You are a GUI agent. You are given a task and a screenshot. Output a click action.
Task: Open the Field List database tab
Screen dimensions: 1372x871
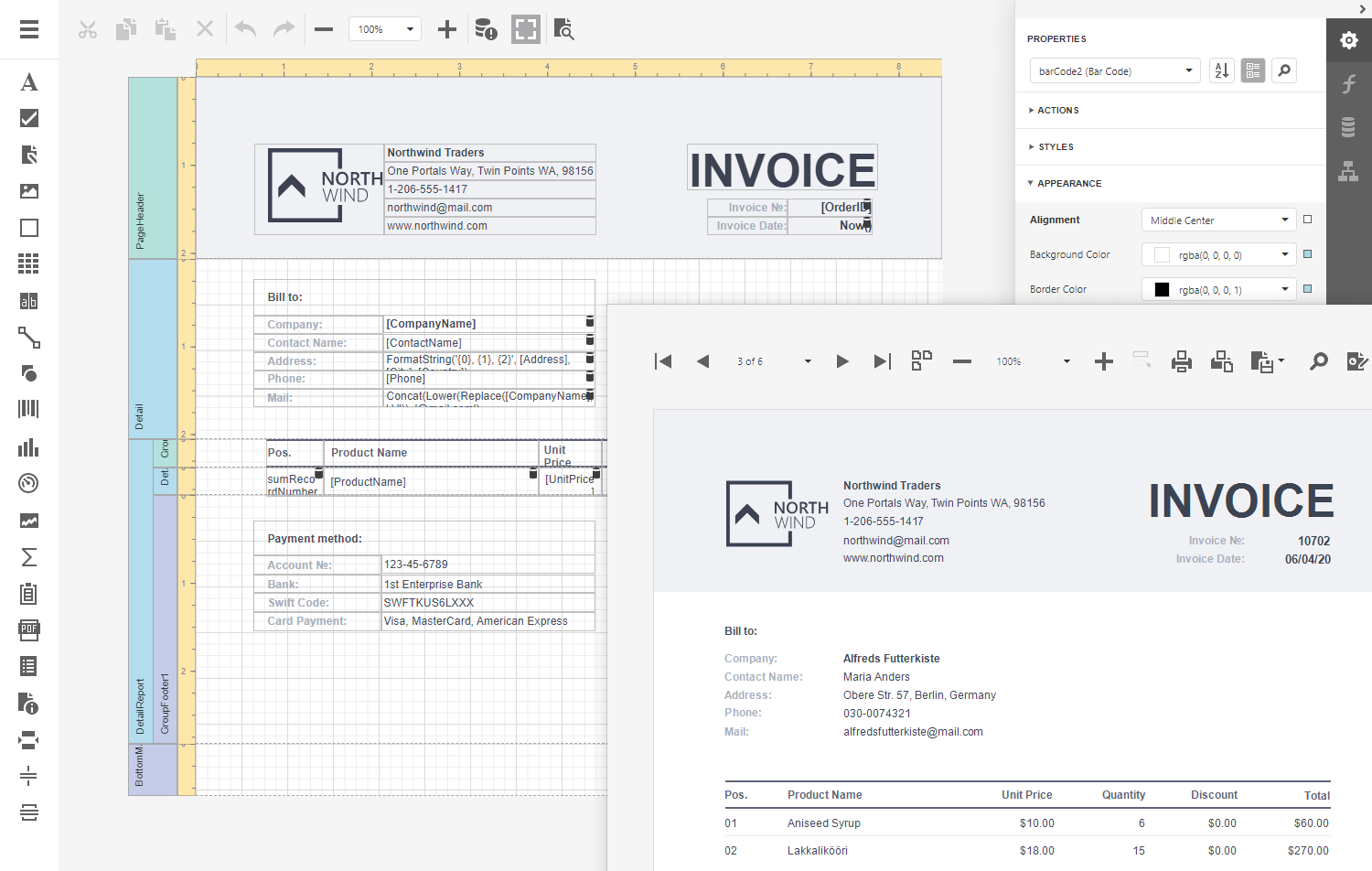1348,127
